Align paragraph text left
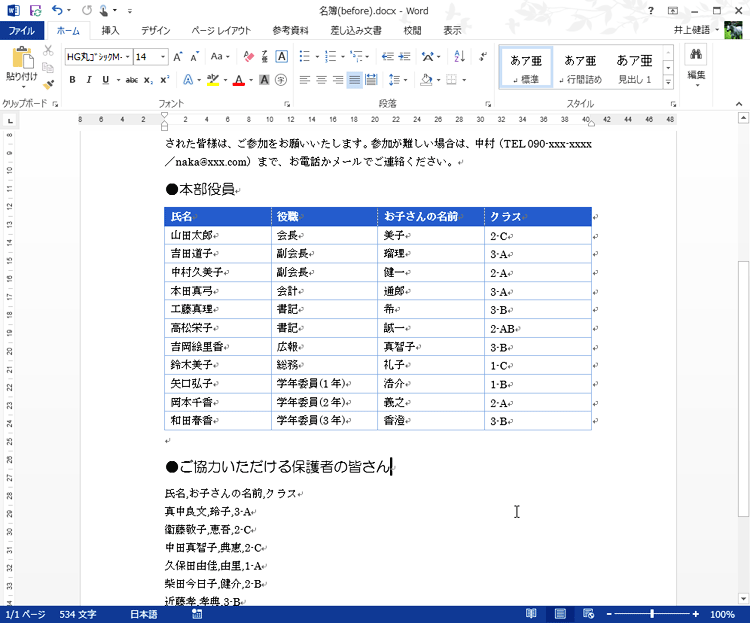Screen dimensions: 750x623 (305, 80)
